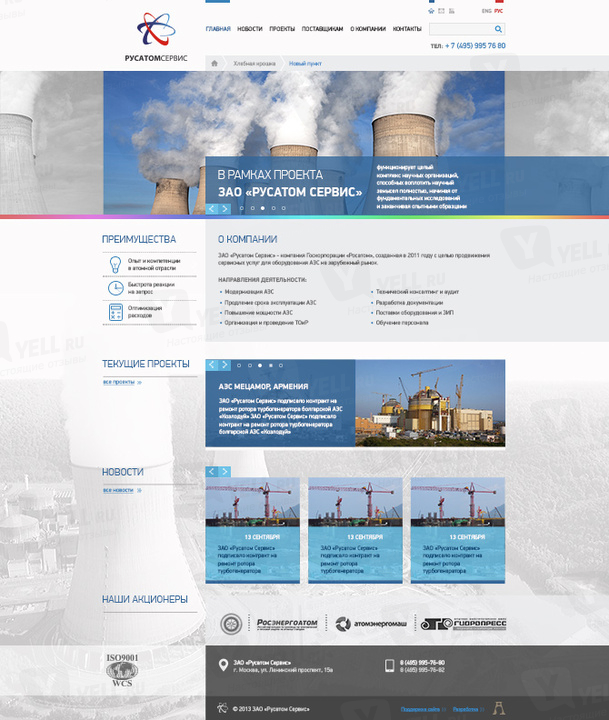This screenshot has height=720, width=609.
Task: Click hero heading 'ЗАО «РУСАТОМ СЕРВИС»'
Action: click(290, 192)
